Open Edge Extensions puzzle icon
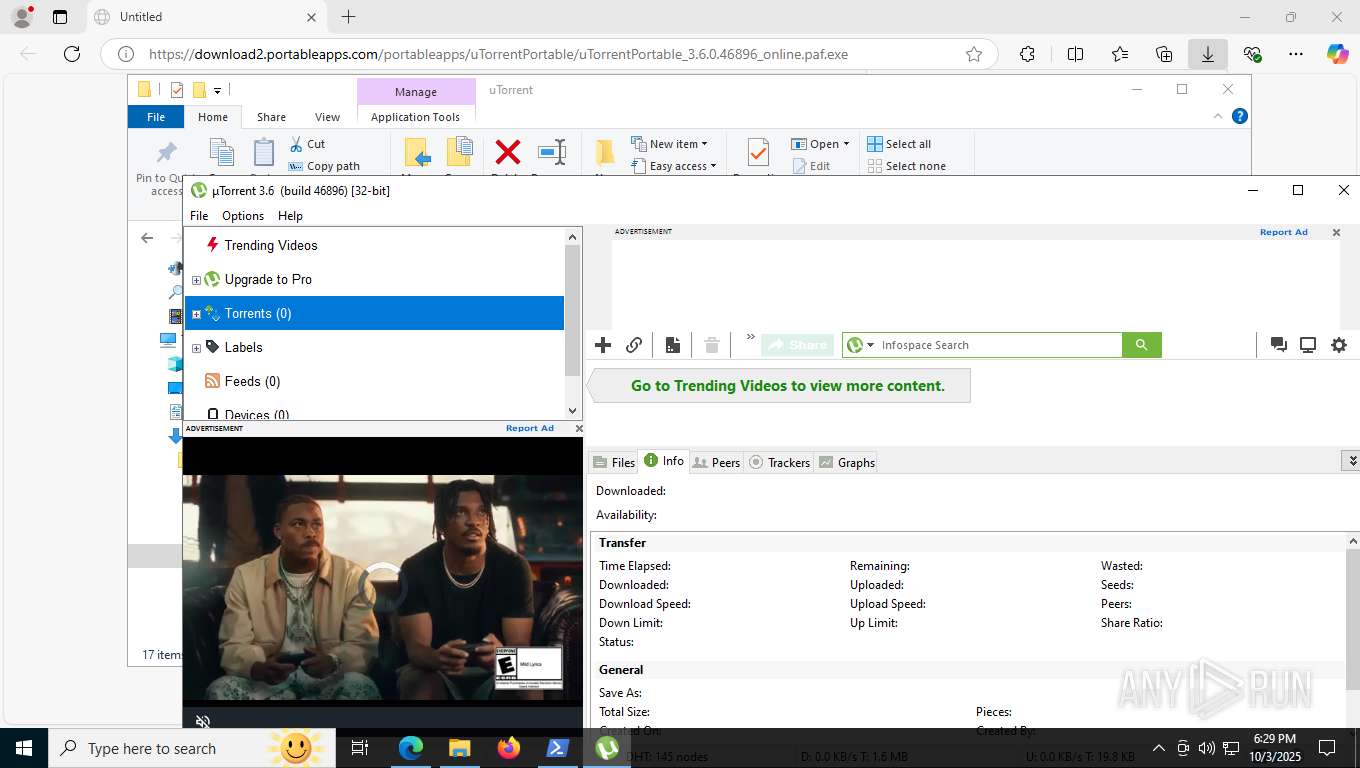Image resolution: width=1360 pixels, height=768 pixels. point(1027,54)
